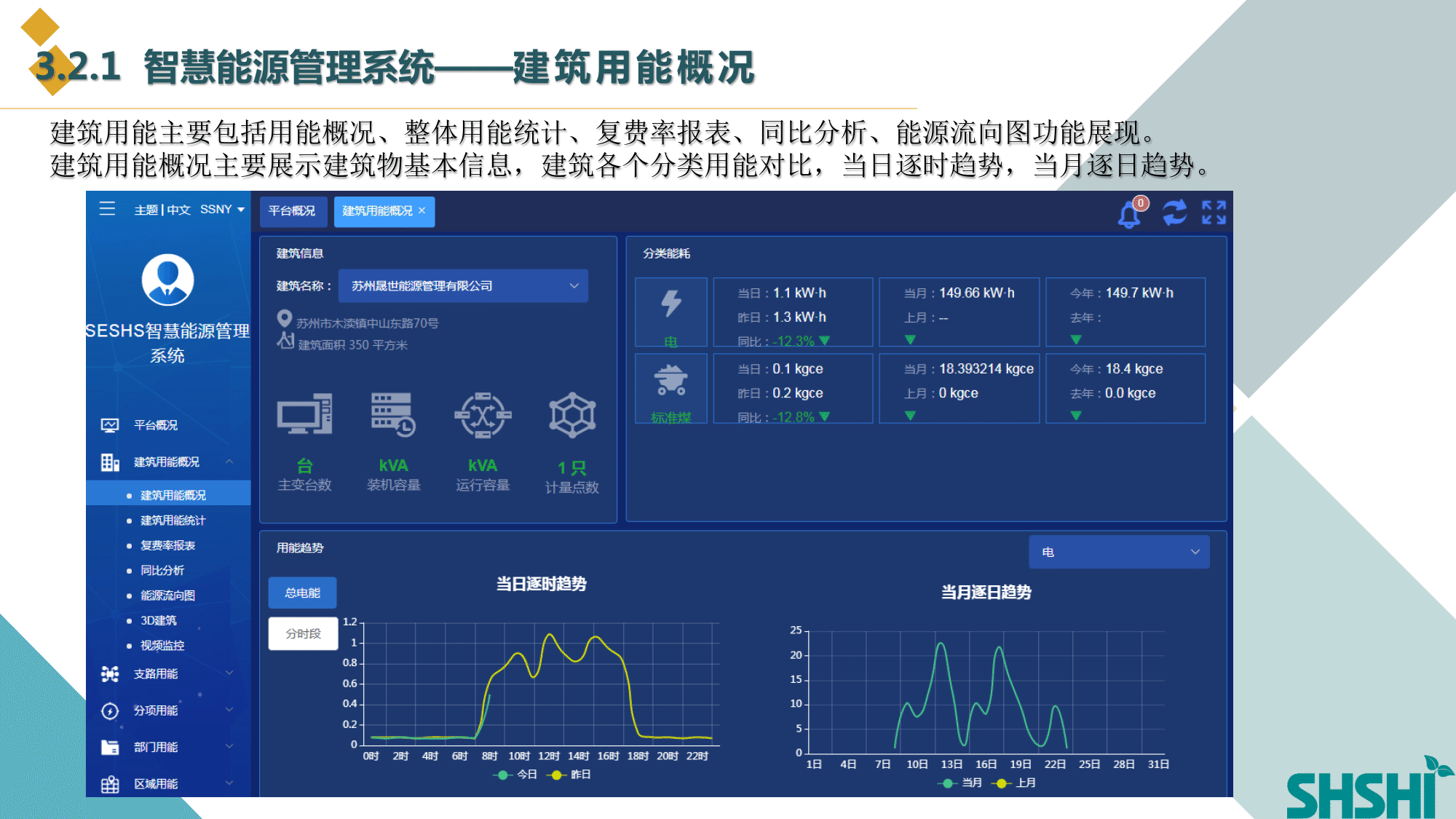Toggle the hamburger sidebar menu icon

click(107, 209)
